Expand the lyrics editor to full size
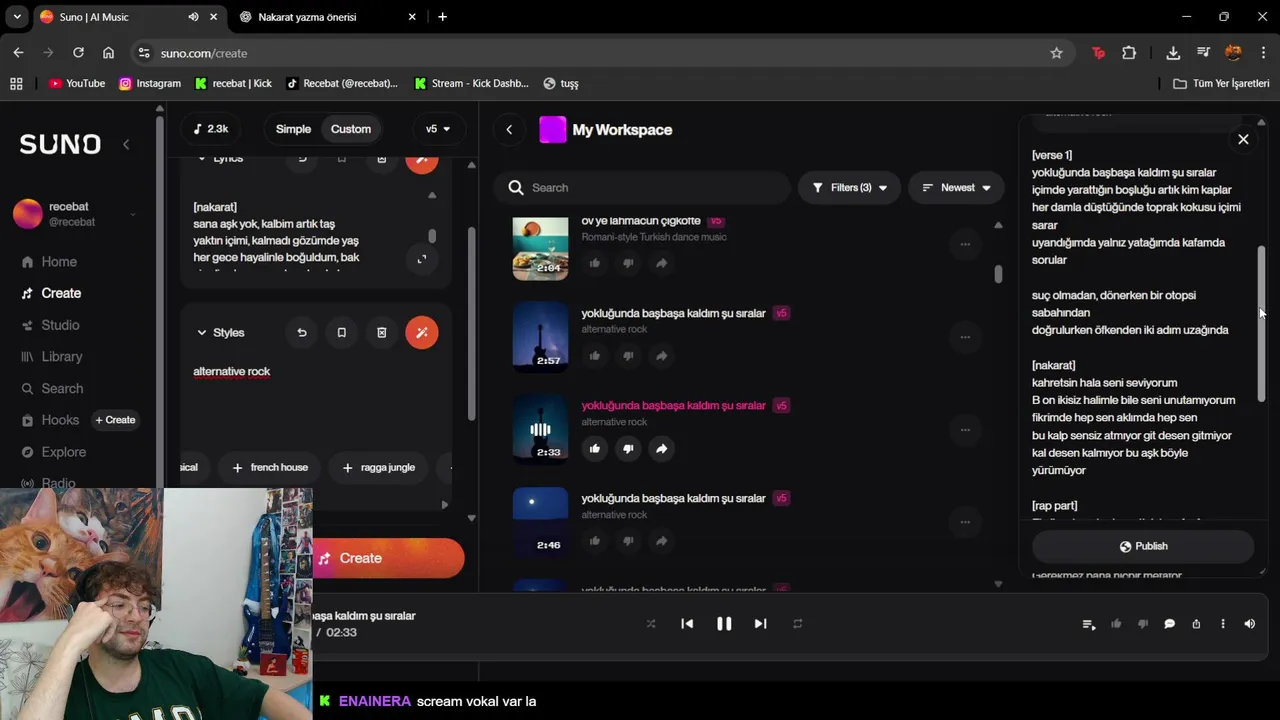The width and height of the screenshot is (1280, 720). click(x=422, y=259)
